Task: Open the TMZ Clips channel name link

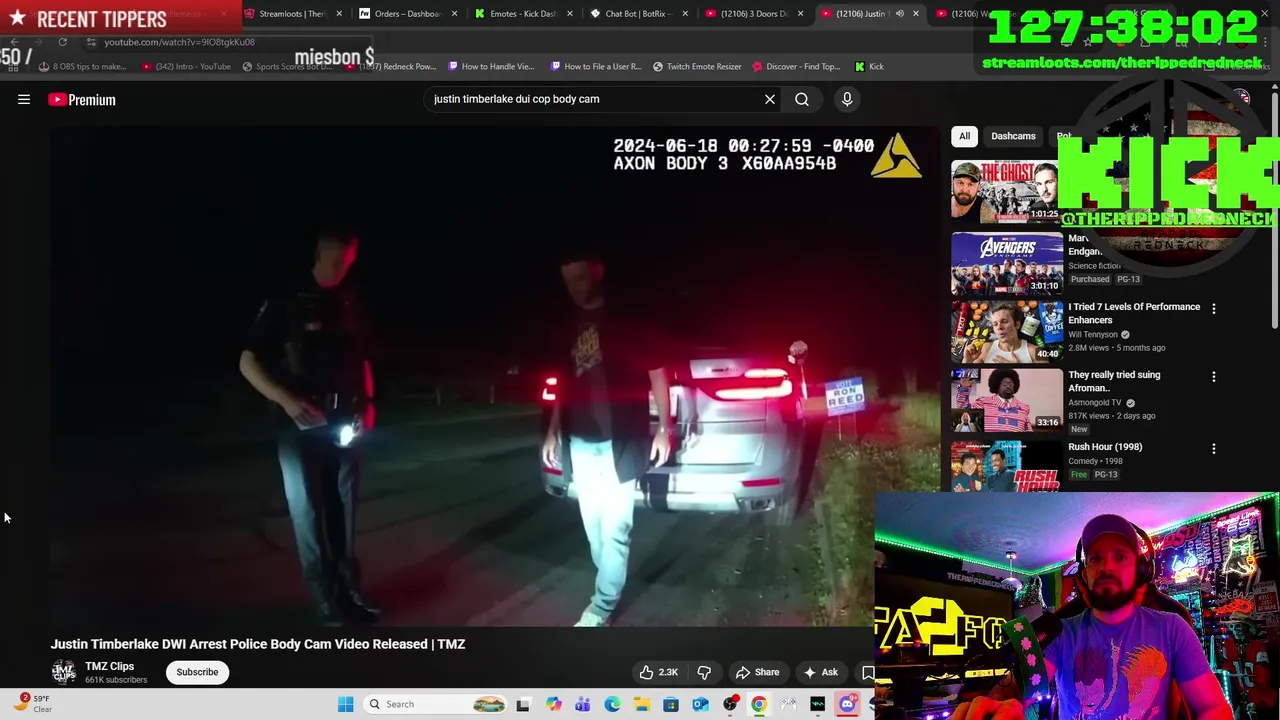Action: pyautogui.click(x=109, y=666)
